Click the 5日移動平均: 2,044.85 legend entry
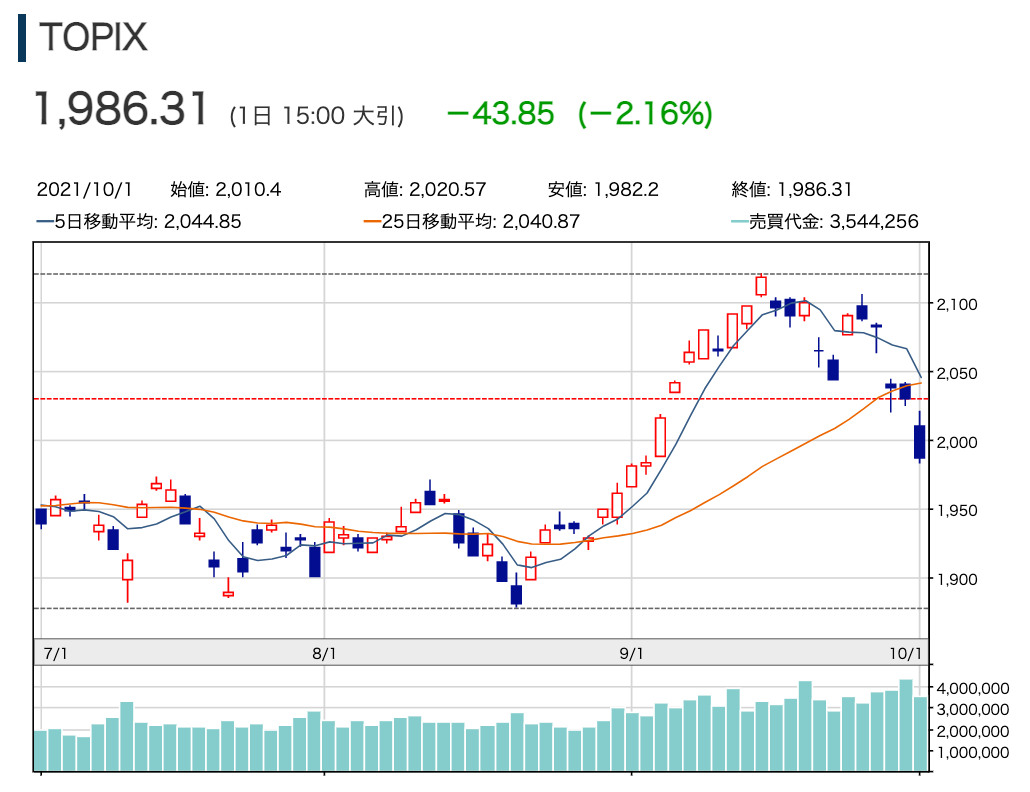The height and width of the screenshot is (792, 1030). (139, 221)
